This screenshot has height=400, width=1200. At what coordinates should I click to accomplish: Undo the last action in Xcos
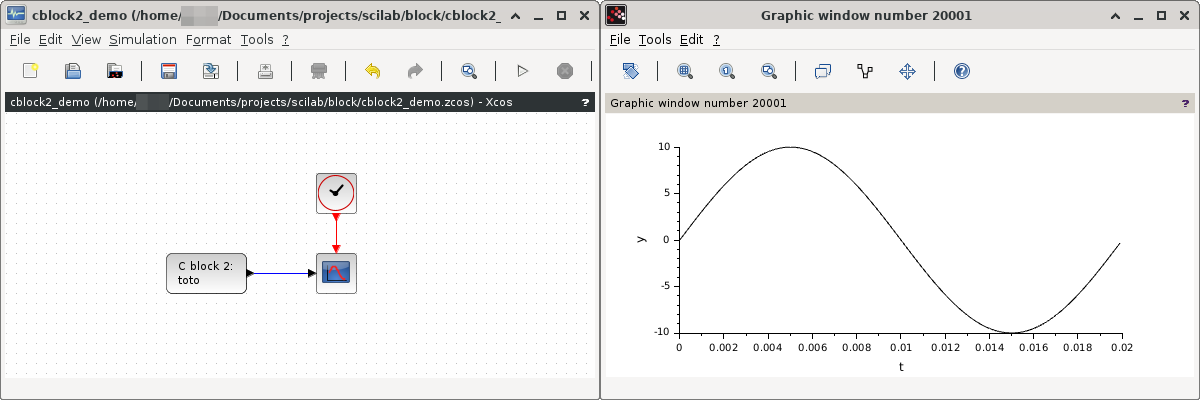[373, 71]
